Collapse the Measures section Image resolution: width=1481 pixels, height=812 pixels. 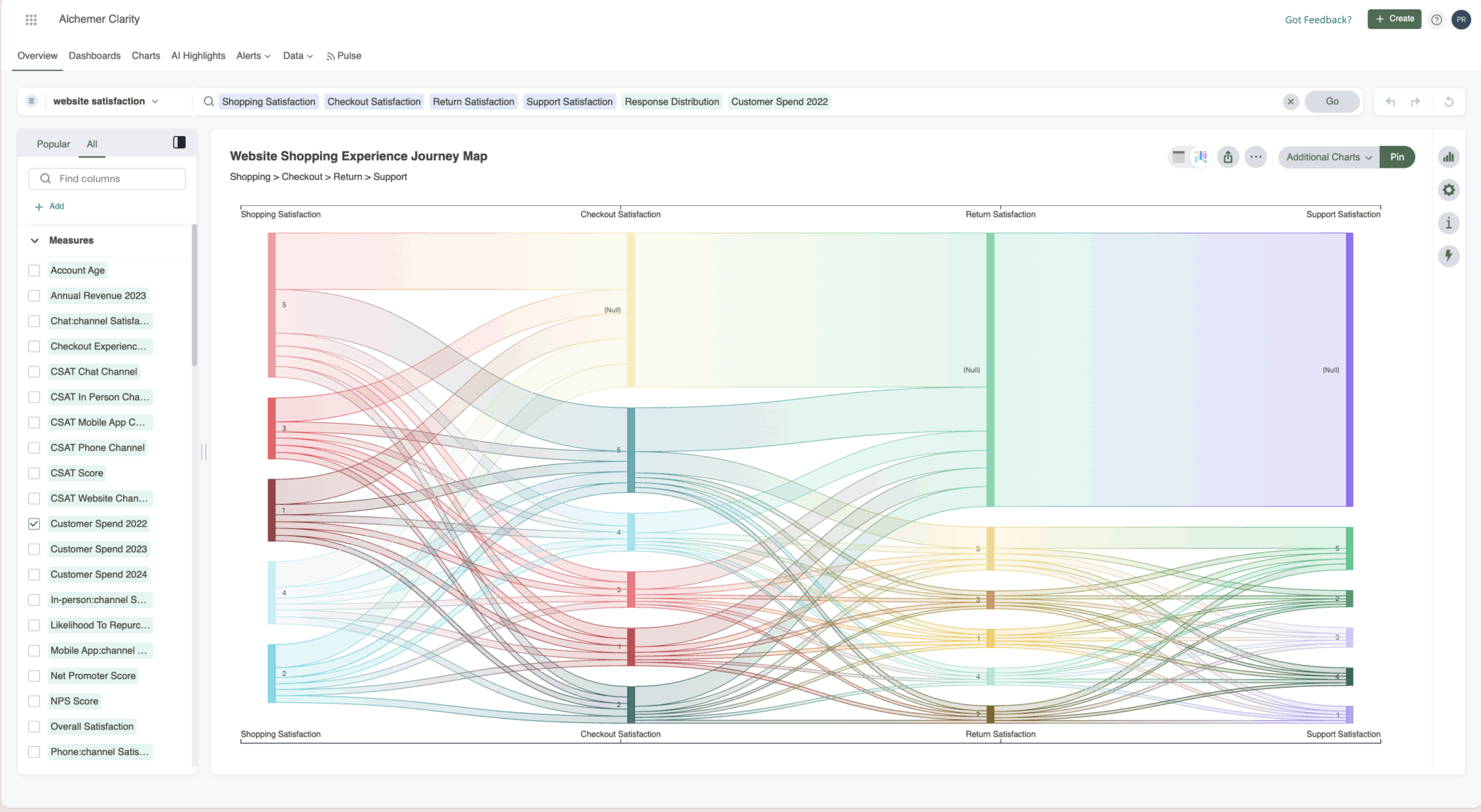(x=35, y=240)
